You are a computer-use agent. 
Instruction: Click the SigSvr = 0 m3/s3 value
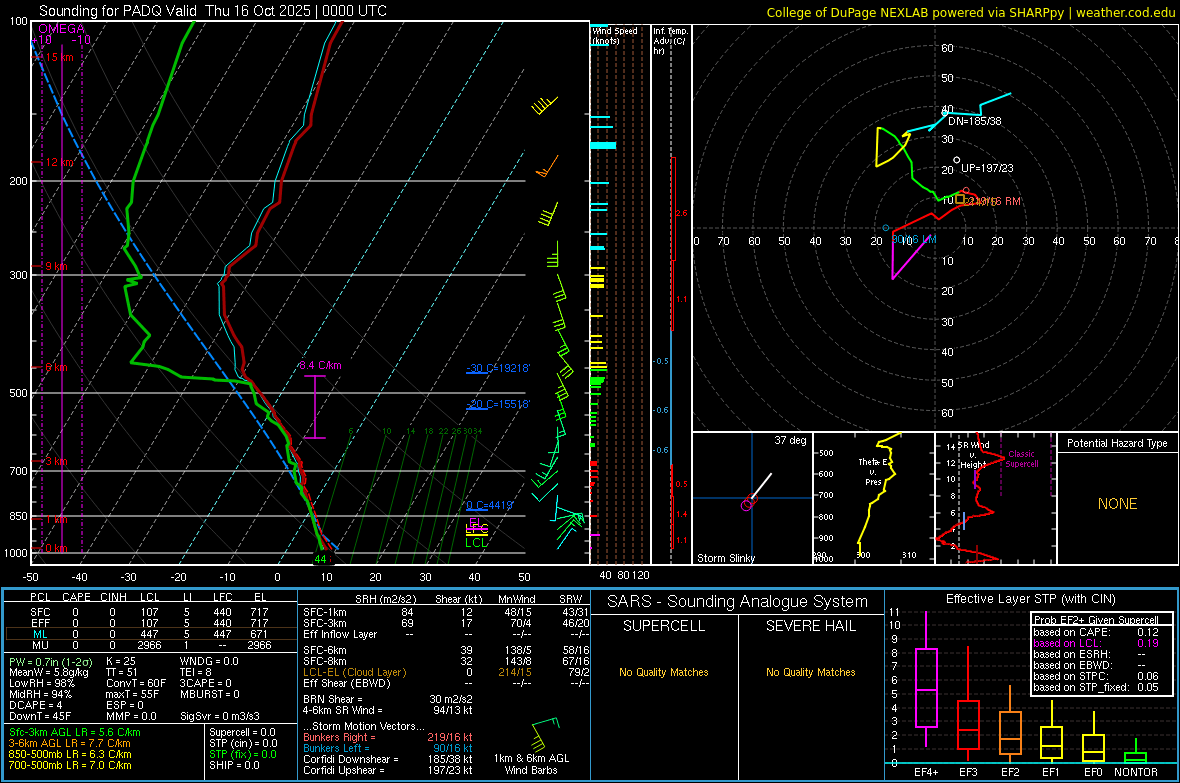220,716
